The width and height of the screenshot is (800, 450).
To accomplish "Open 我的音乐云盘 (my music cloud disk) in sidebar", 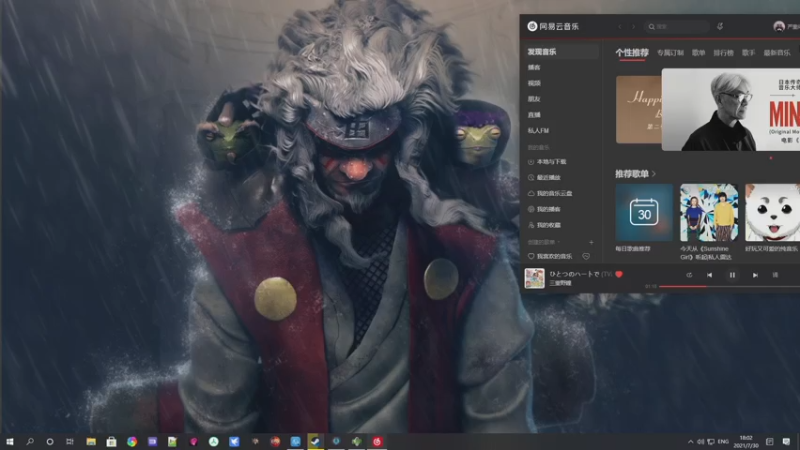I will point(554,193).
